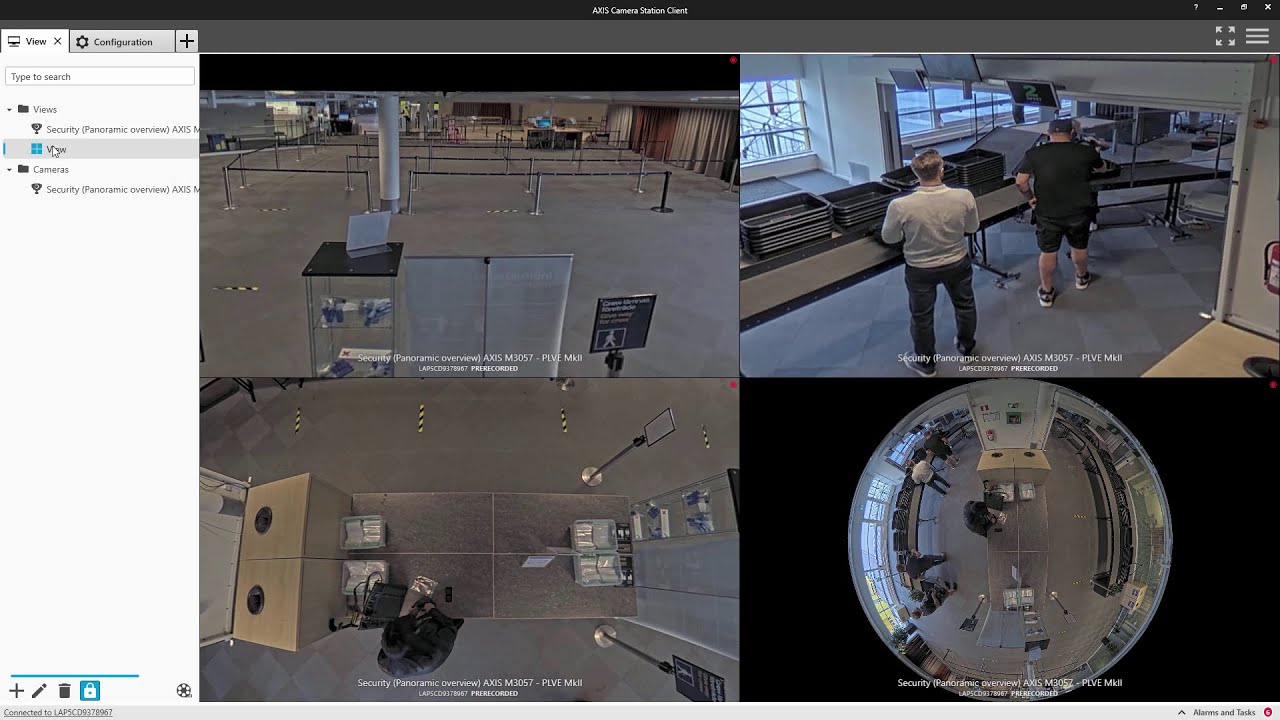Select the Views folder label

point(45,109)
